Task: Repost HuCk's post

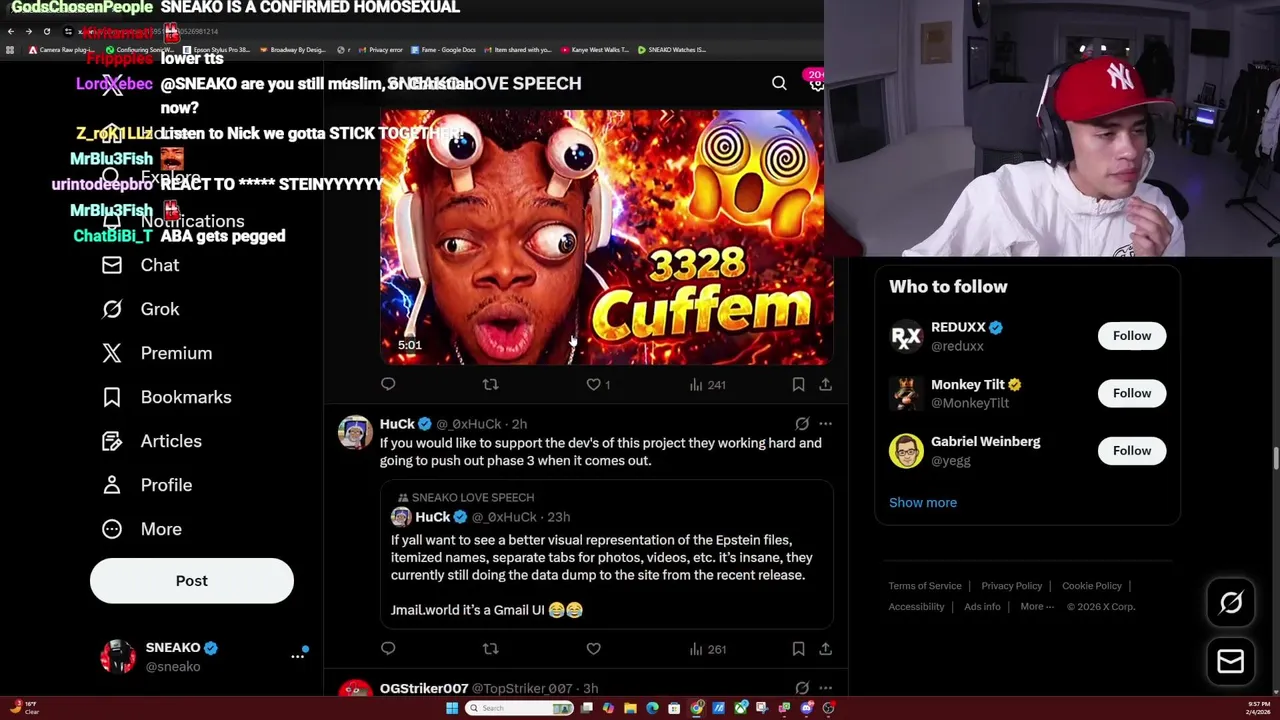Action: (x=490, y=649)
